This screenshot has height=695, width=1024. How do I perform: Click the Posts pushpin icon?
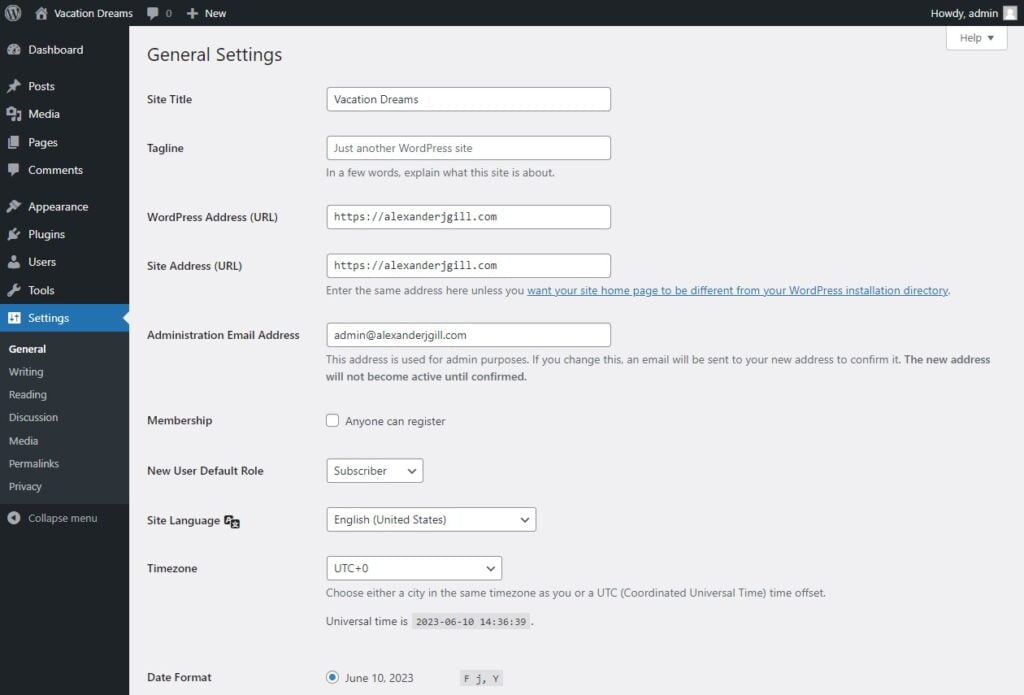pyautogui.click(x=14, y=86)
